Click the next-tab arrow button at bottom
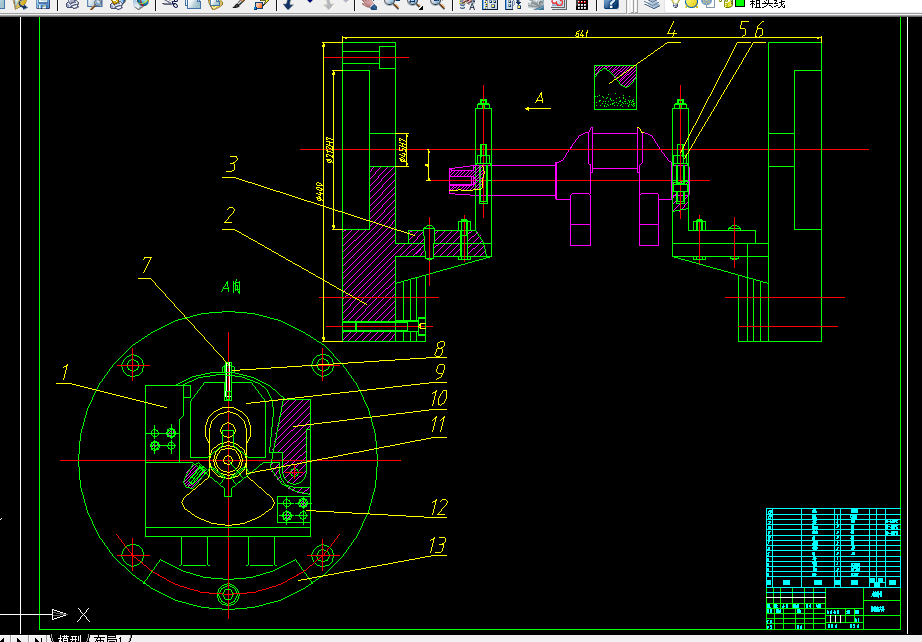The width and height of the screenshot is (922, 642). coord(21,638)
